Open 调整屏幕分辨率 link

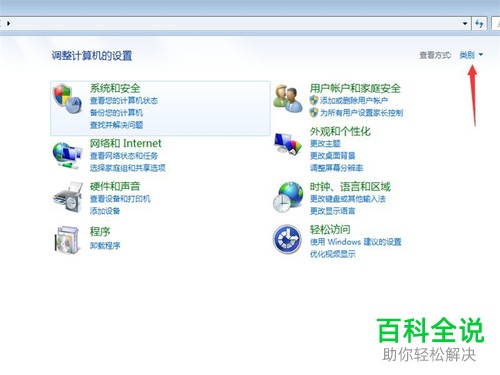click(336, 168)
